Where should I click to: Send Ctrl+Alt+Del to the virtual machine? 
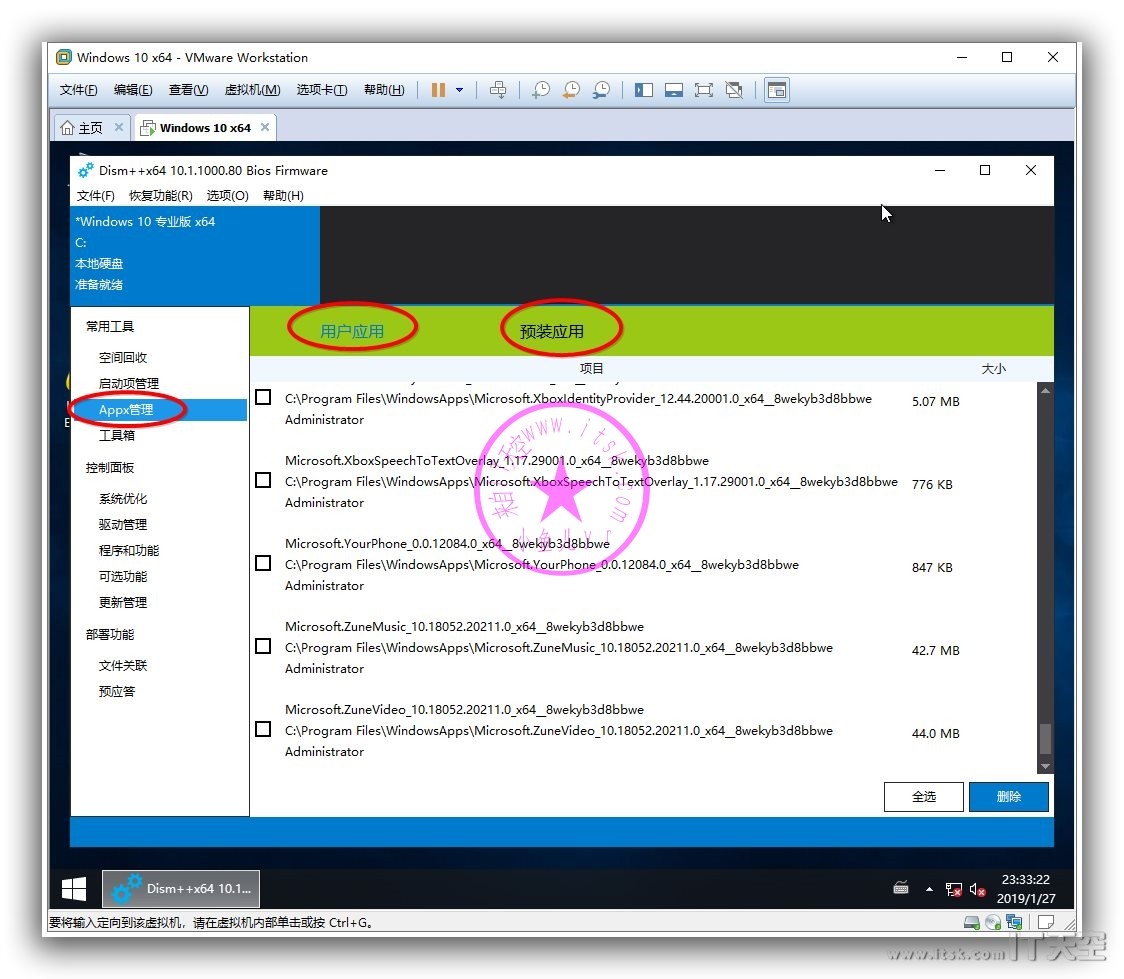[497, 90]
